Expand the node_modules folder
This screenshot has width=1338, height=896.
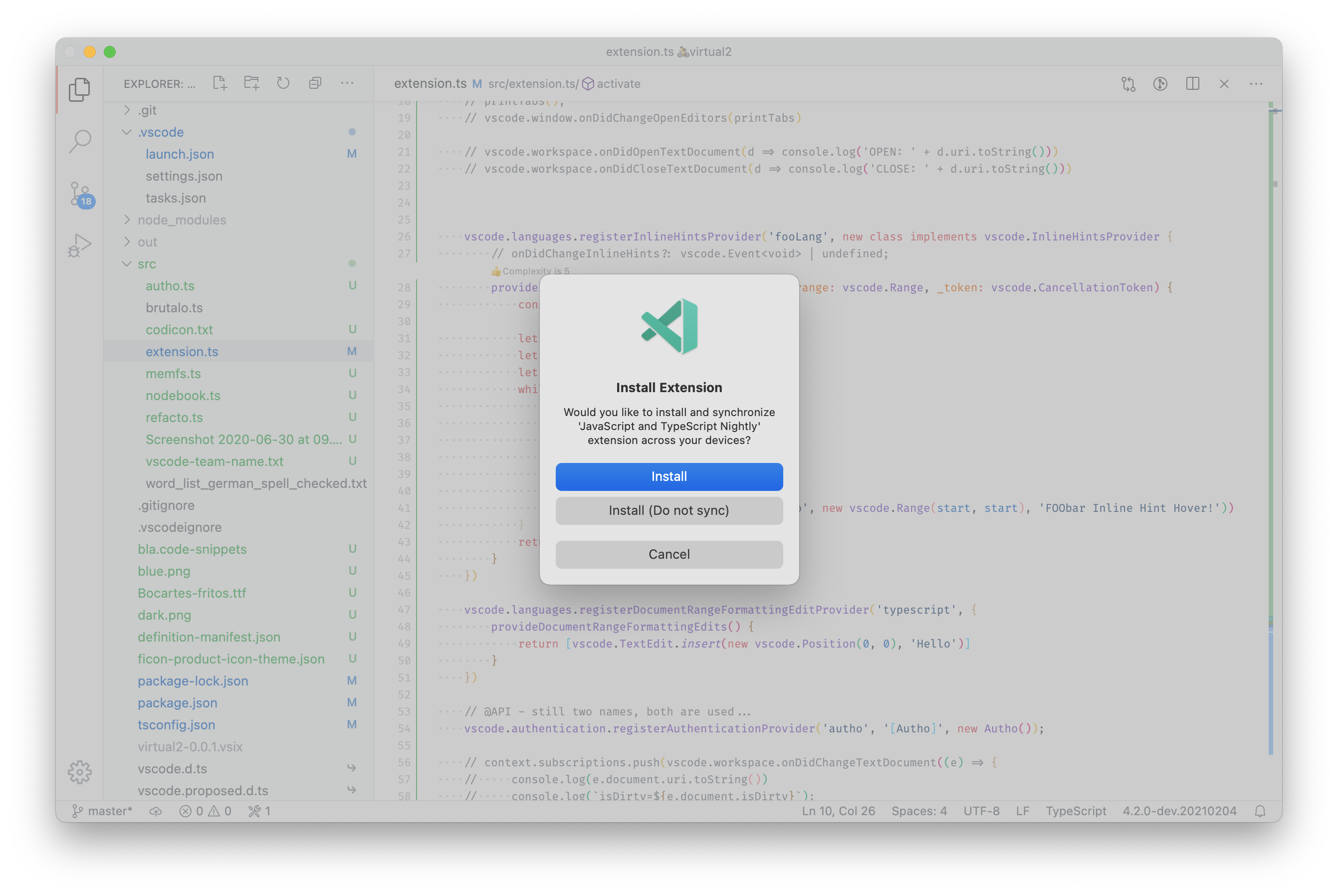[x=181, y=220]
